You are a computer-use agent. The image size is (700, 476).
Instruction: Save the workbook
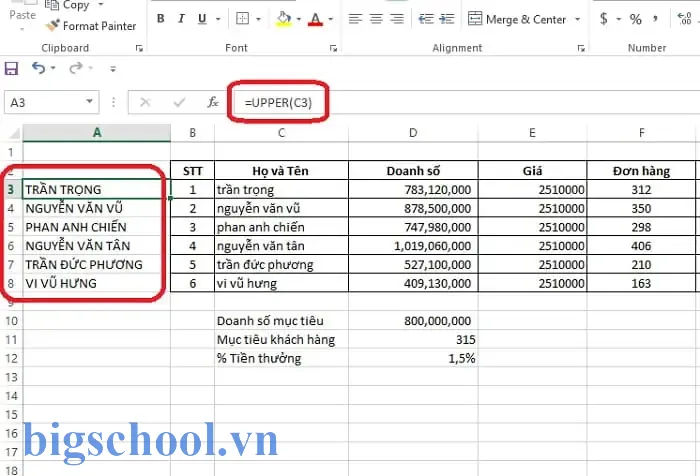(11, 68)
